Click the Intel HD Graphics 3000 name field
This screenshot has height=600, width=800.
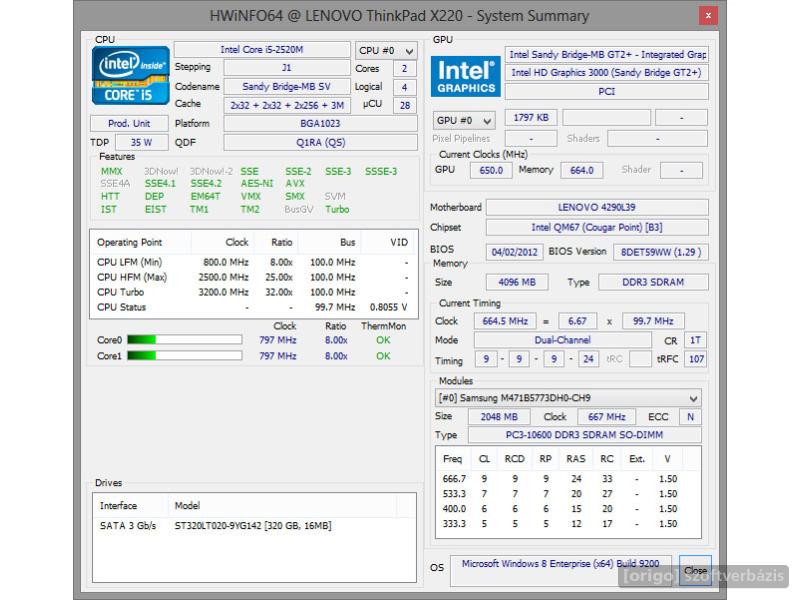click(x=607, y=73)
